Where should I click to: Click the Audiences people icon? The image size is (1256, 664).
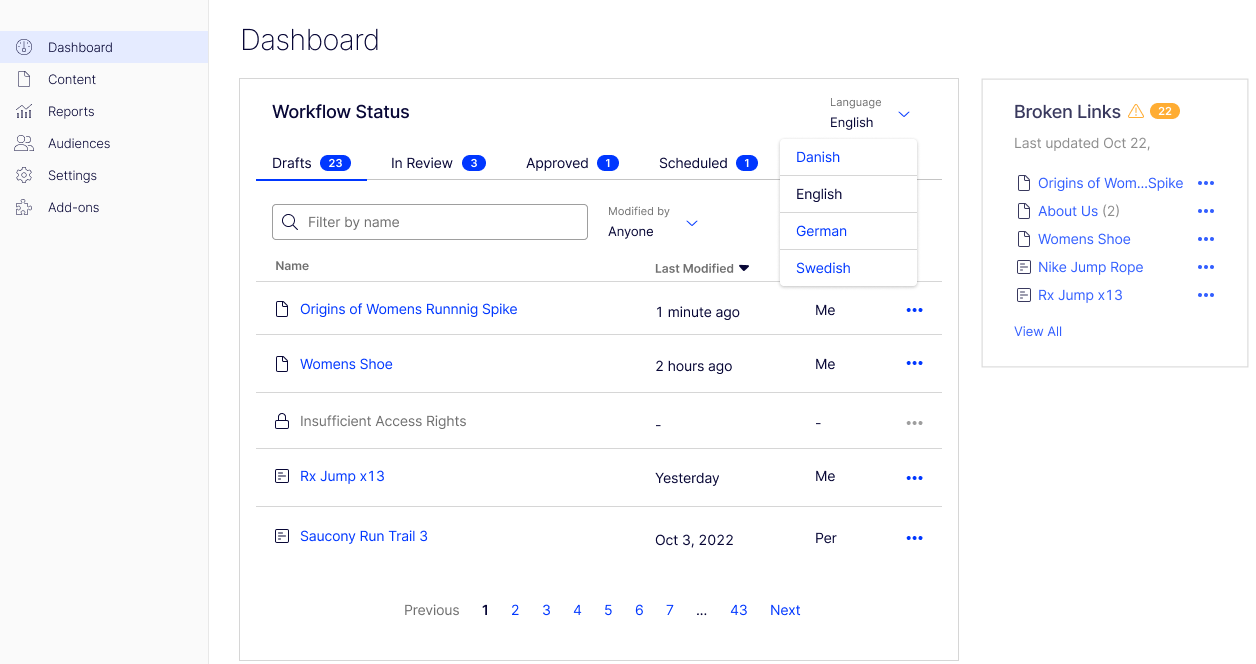click(24, 143)
